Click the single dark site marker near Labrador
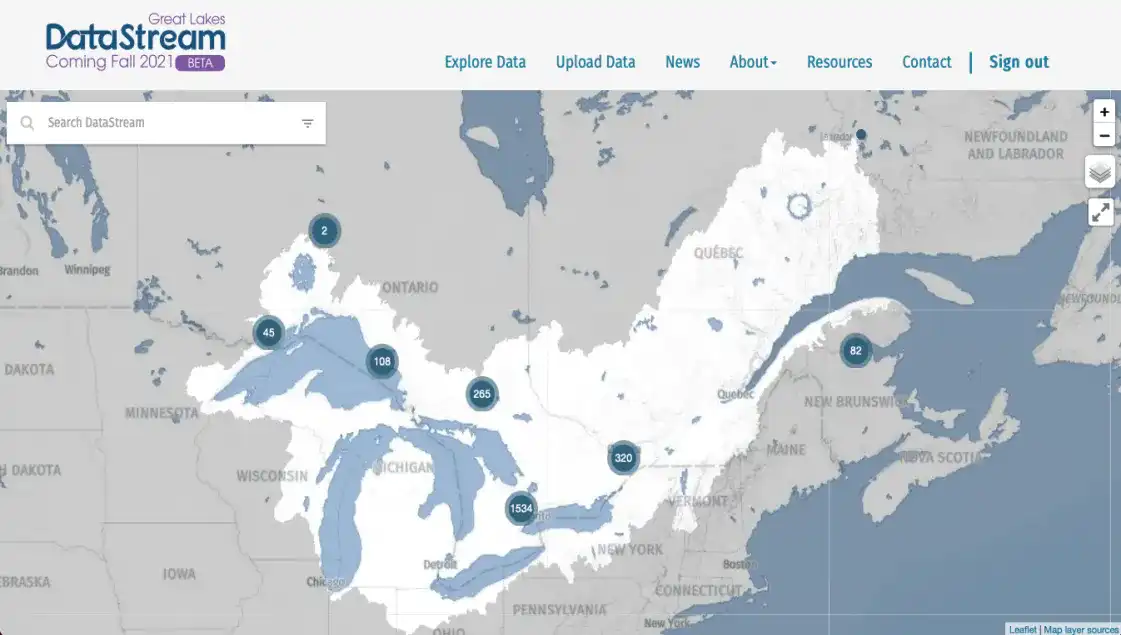 coord(861,134)
